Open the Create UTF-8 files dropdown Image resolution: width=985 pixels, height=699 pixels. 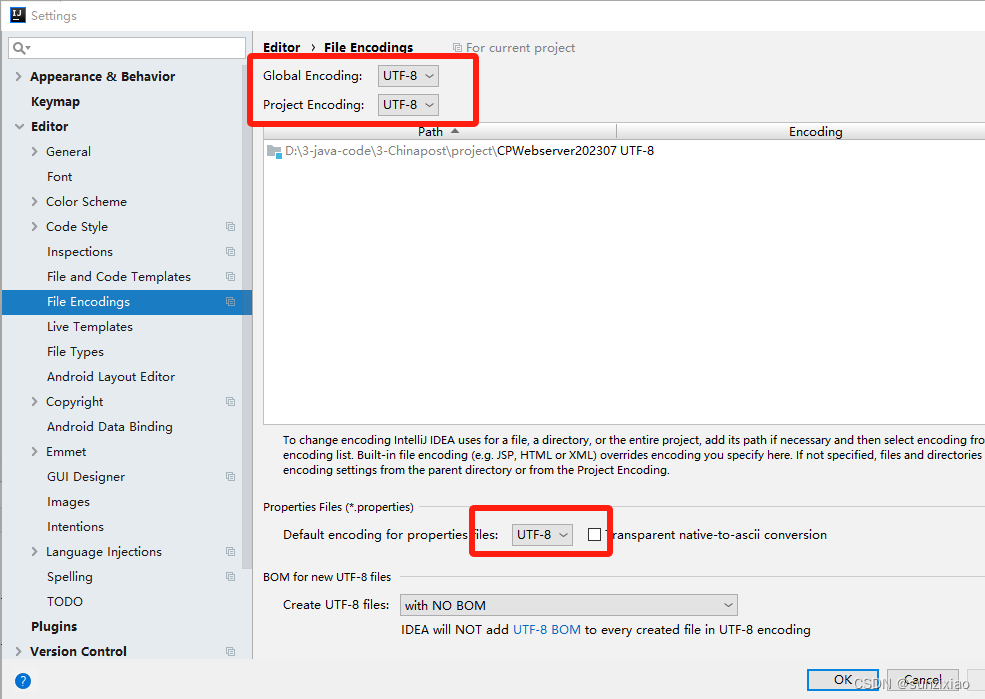[x=568, y=605]
